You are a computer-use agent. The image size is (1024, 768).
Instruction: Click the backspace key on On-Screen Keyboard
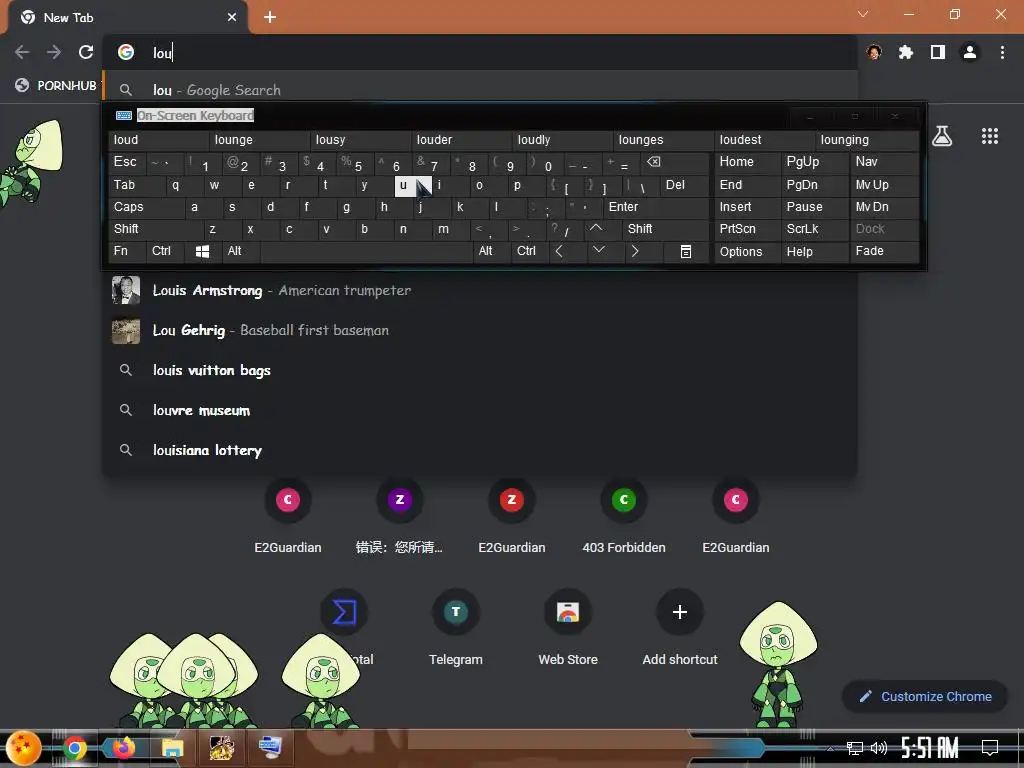[x=674, y=163]
